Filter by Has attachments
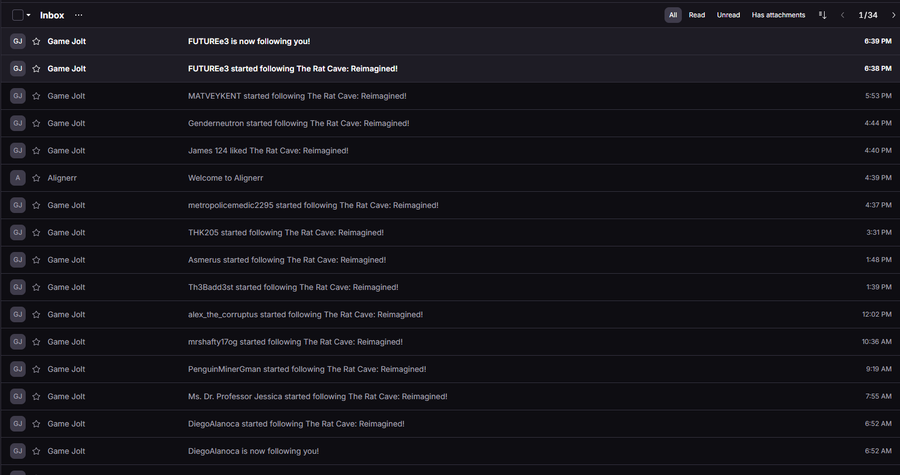 point(778,15)
